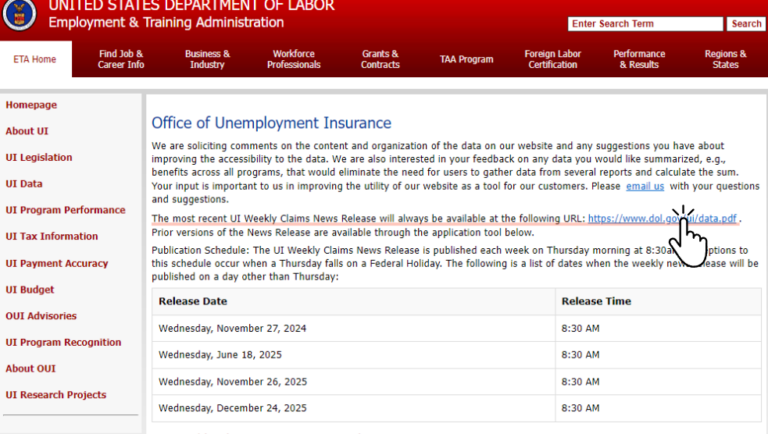Select Business & Industry menu item
The height and width of the screenshot is (434, 768).
pyautogui.click(x=207, y=59)
